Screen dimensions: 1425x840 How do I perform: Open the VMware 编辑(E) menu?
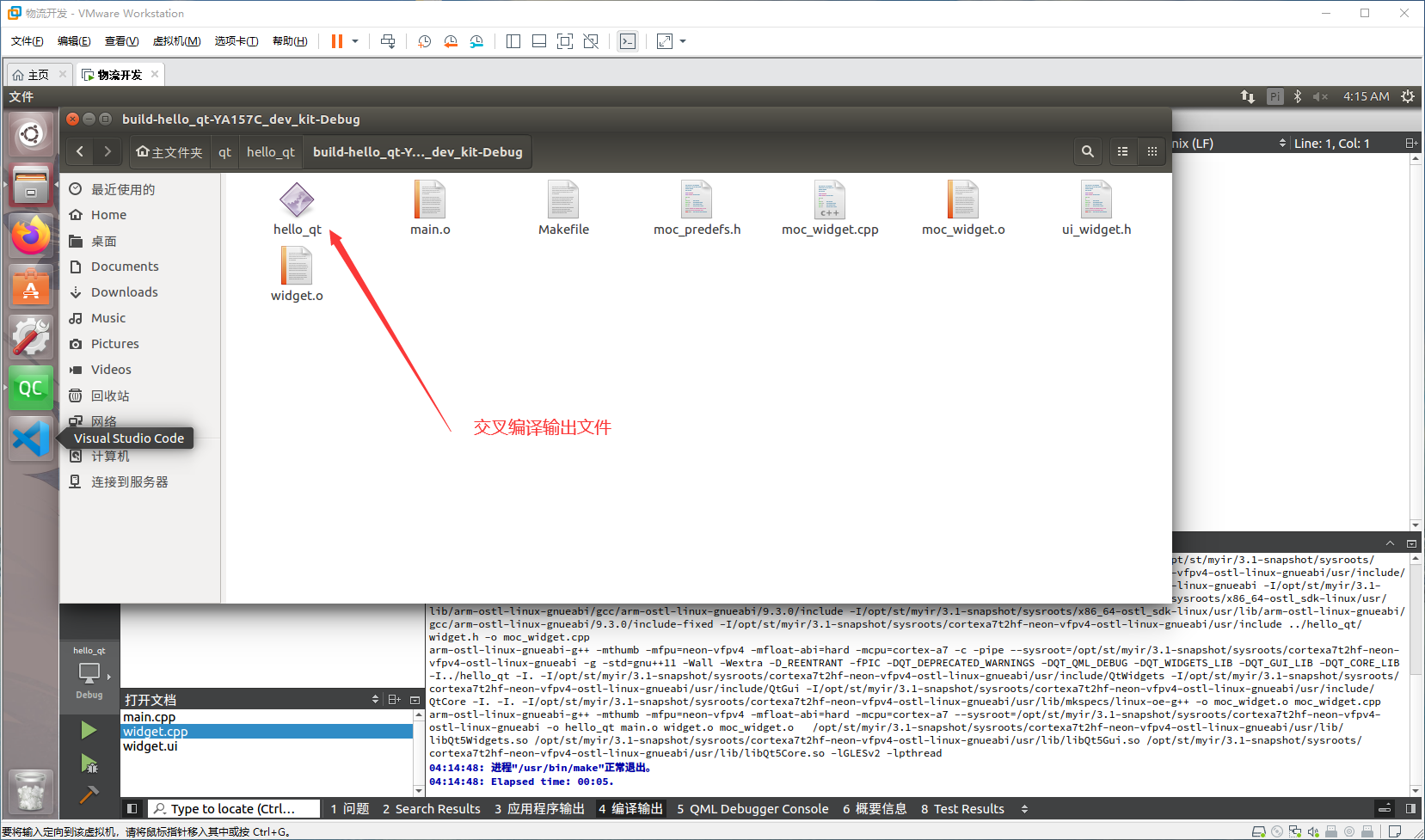(74, 41)
